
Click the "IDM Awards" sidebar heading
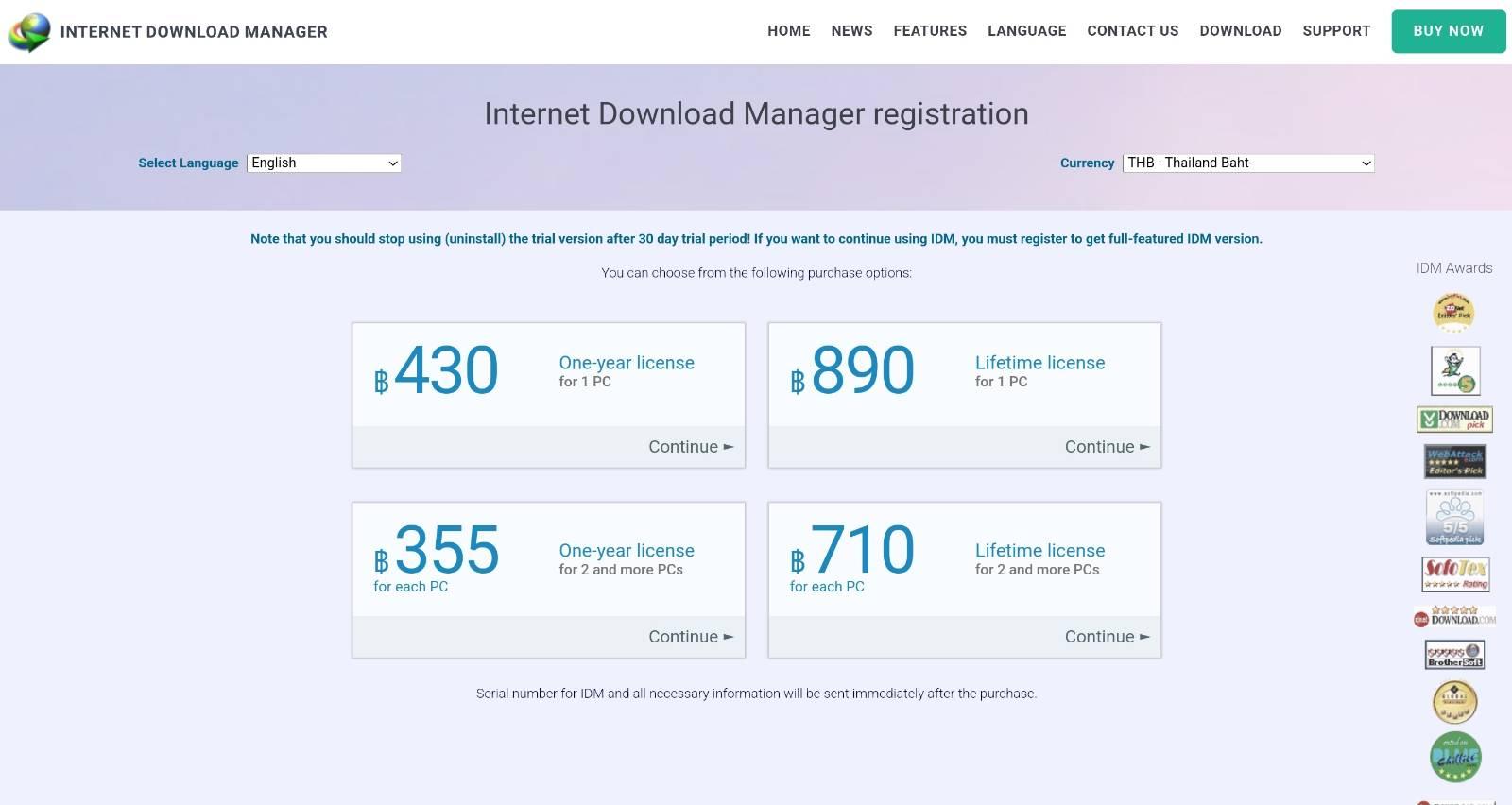click(x=1454, y=268)
